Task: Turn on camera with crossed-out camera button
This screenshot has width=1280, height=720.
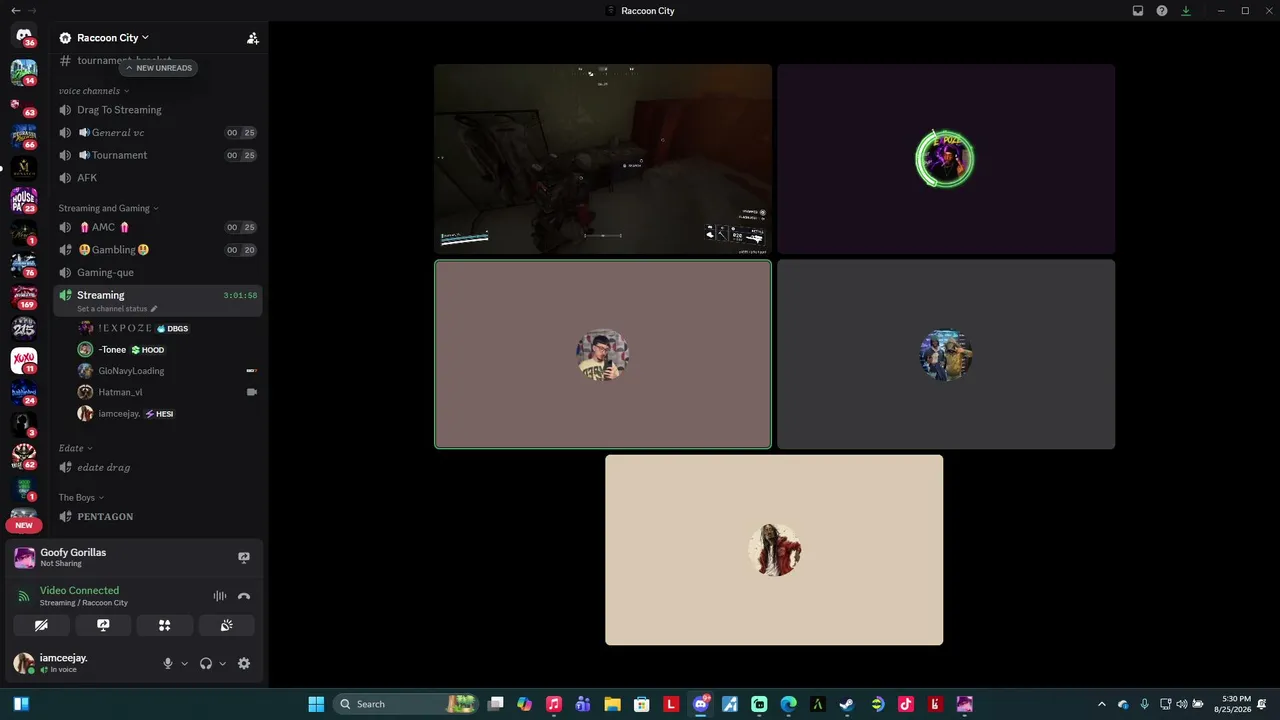Action: (41, 625)
